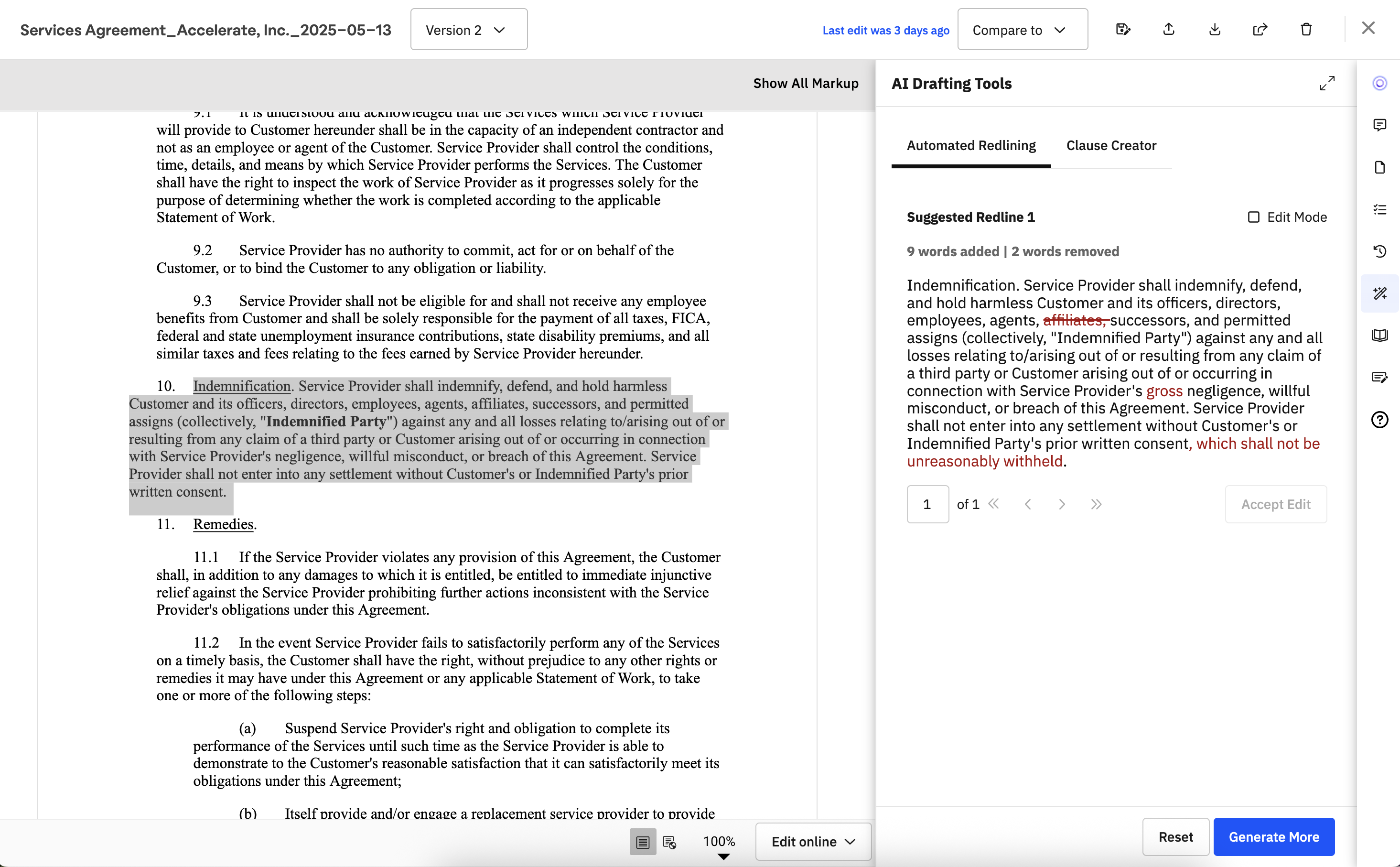The height and width of the screenshot is (867, 1400).
Task: Enable the Edit Mode checkbox
Action: coord(1253,217)
